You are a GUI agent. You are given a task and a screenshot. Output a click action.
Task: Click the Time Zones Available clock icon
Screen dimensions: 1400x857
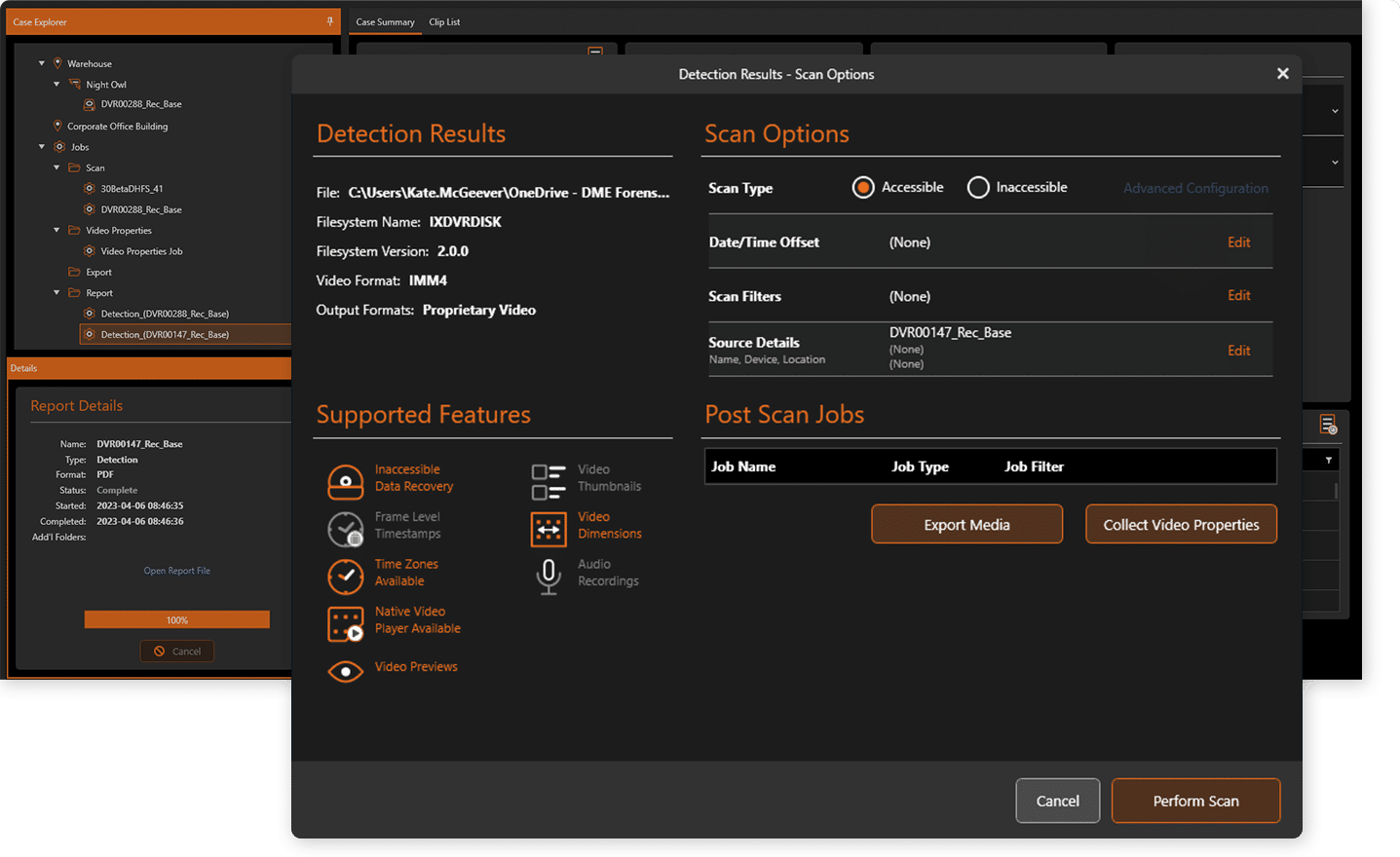coord(345,577)
